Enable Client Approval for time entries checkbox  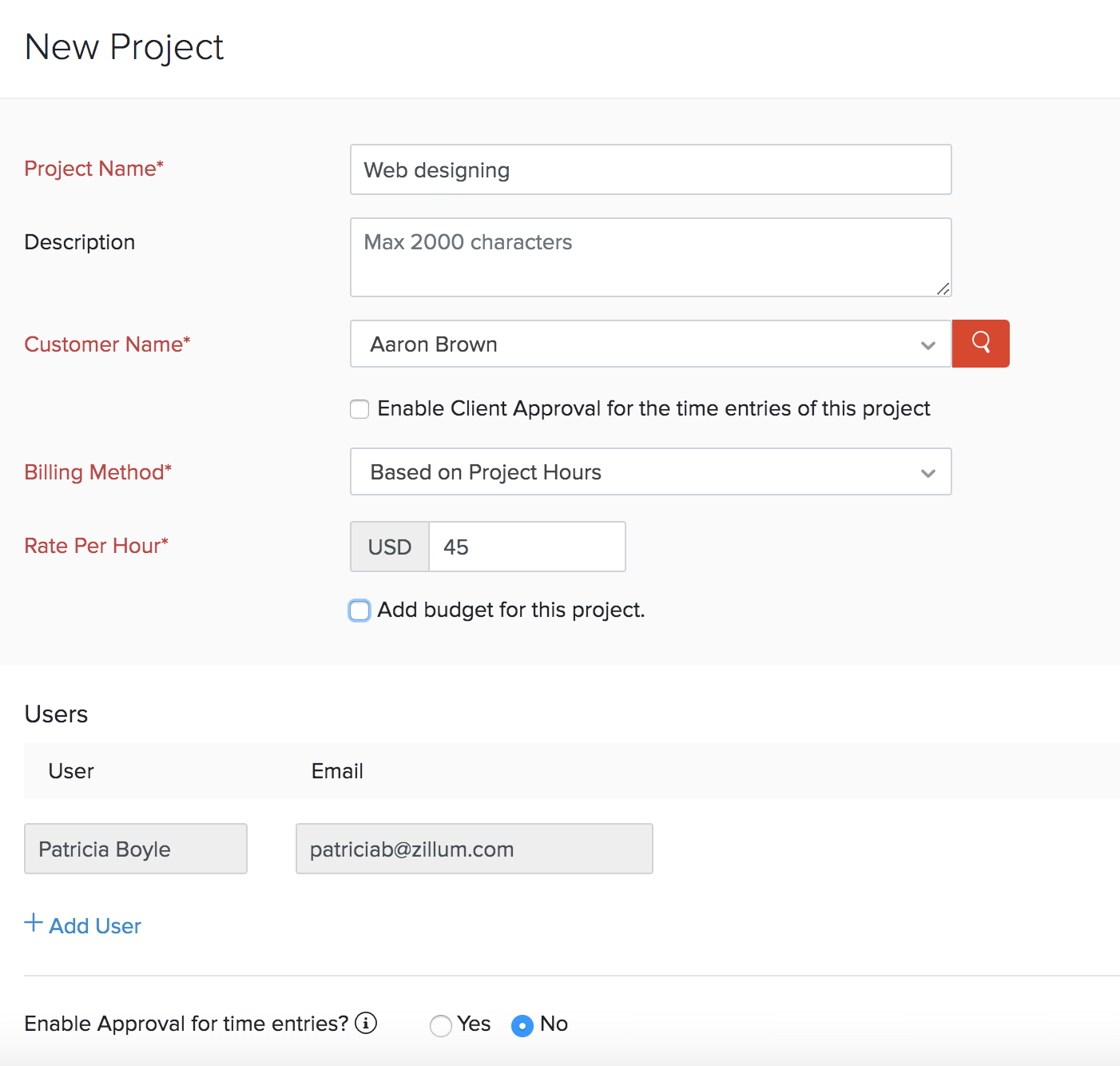(359, 409)
